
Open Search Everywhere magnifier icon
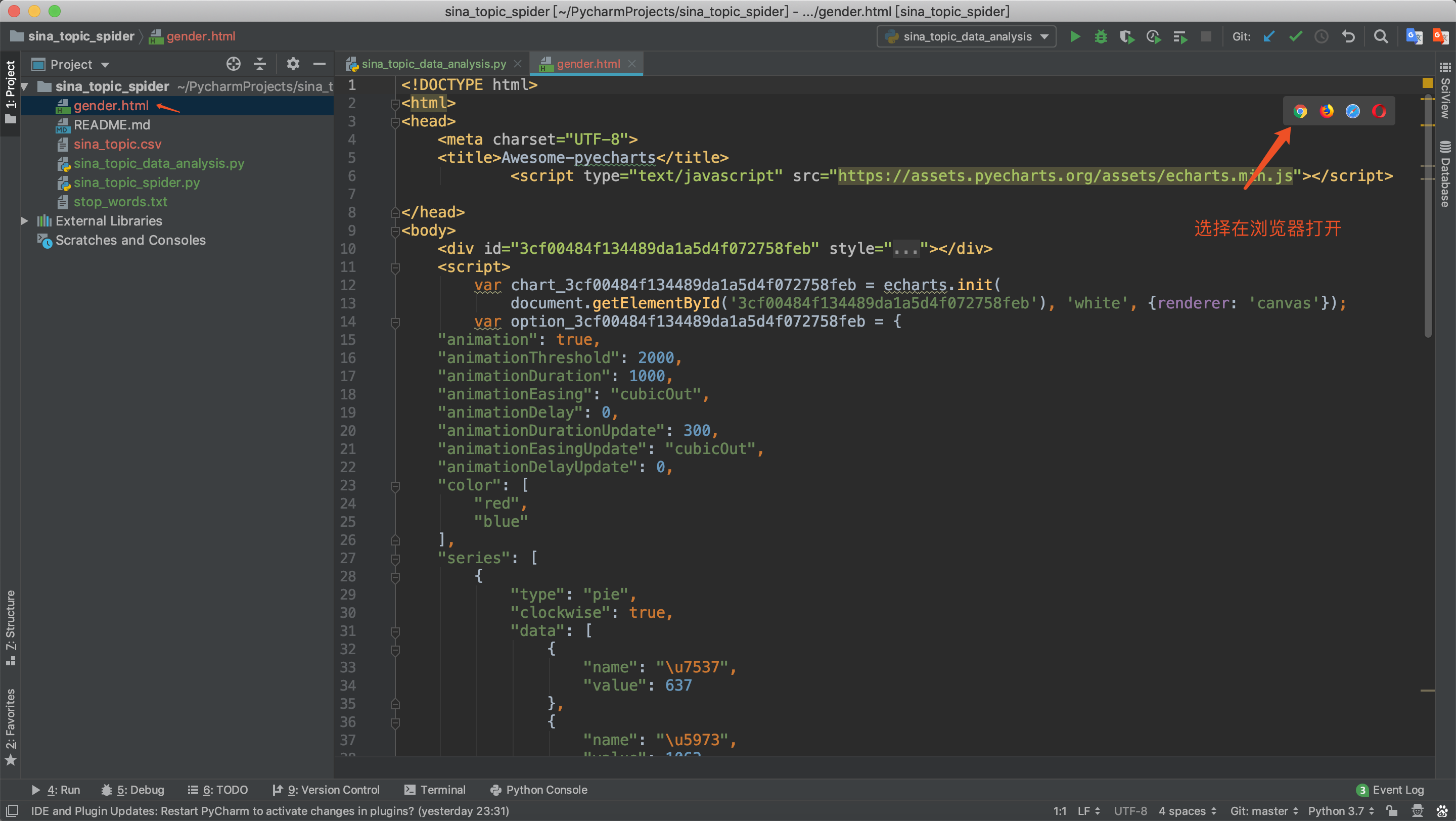pyautogui.click(x=1381, y=37)
